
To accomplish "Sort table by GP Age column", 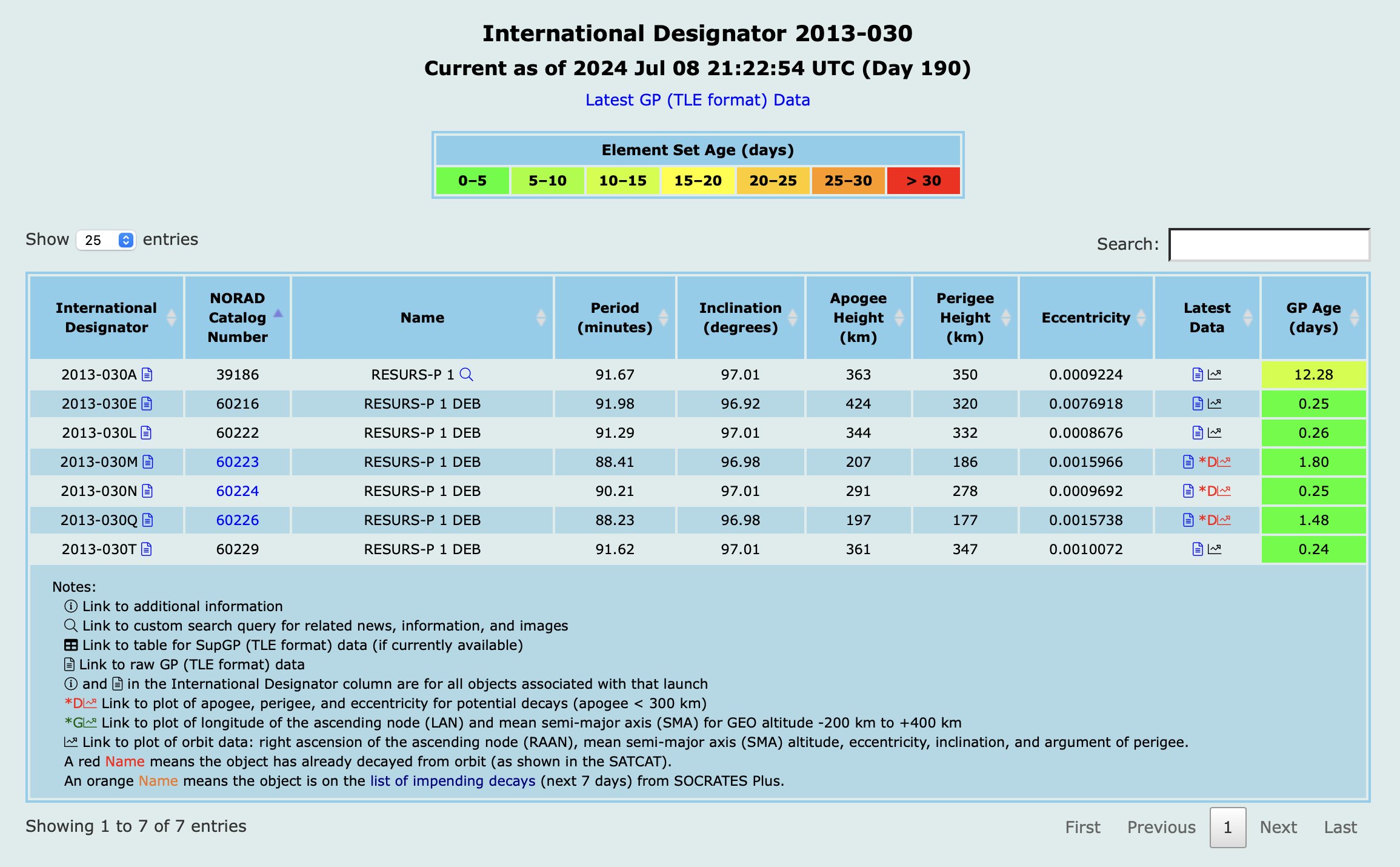I will tap(1313, 318).
